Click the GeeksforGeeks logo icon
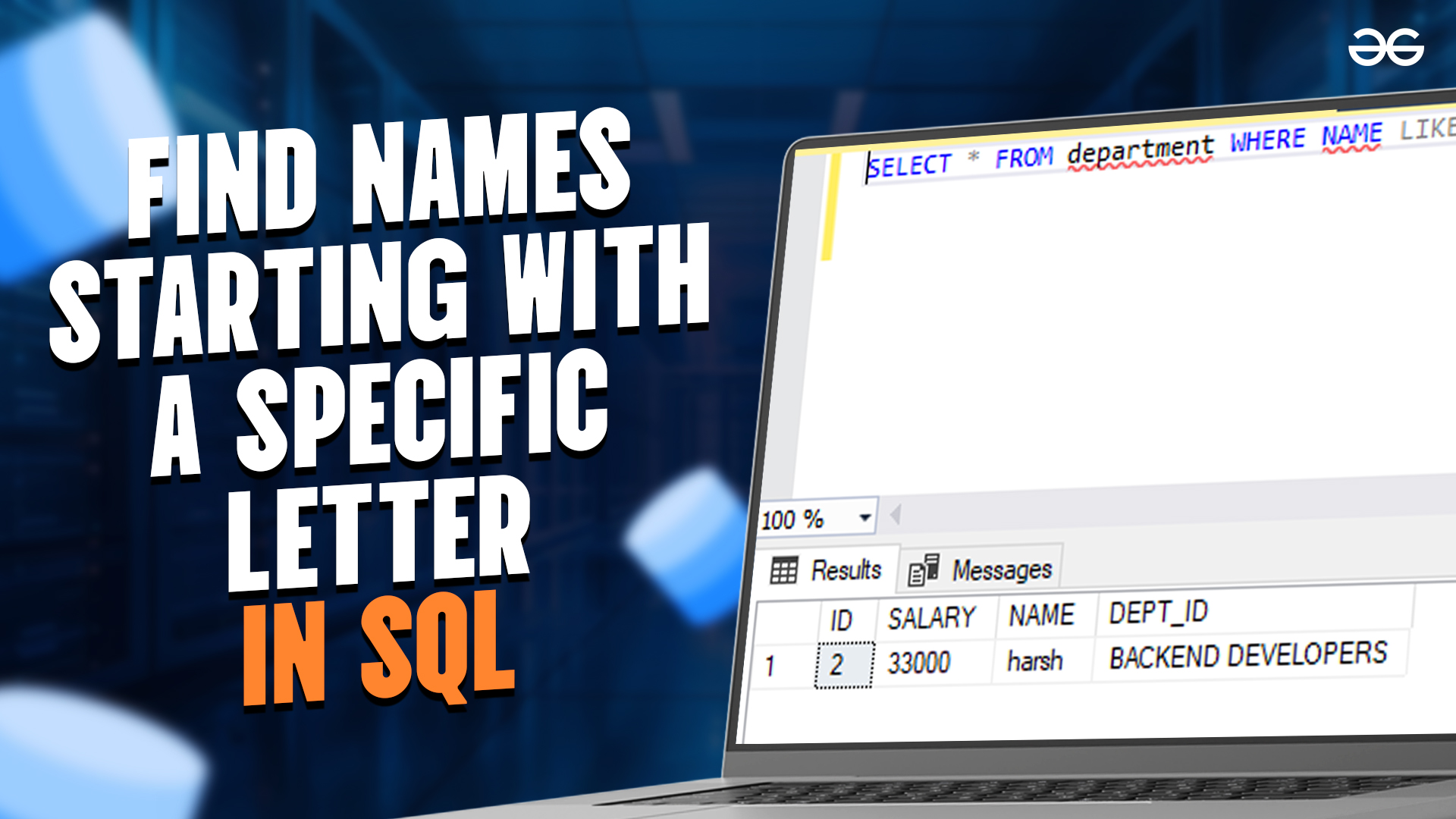The image size is (1456, 819). point(1385,48)
